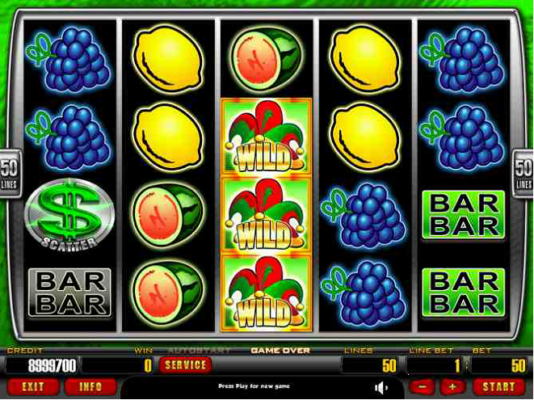Mute the game sound
534x400 pixels.
coord(381,387)
